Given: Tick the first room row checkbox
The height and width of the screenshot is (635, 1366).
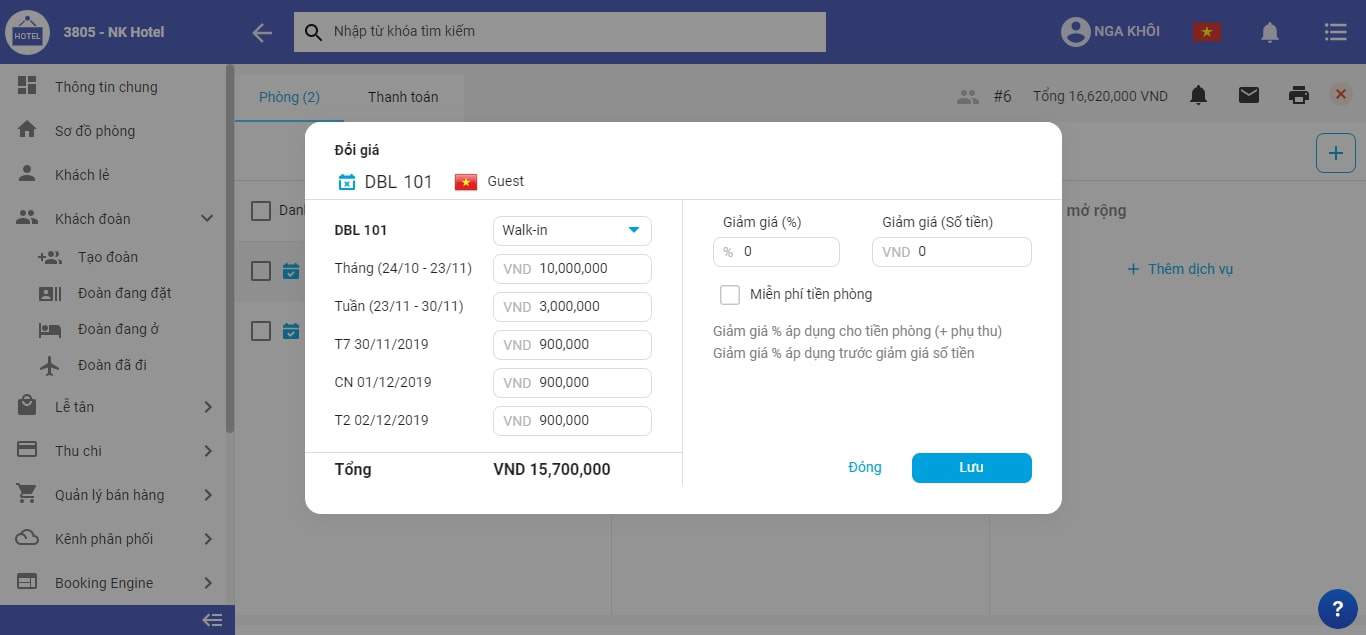Looking at the screenshot, I should 261,271.
